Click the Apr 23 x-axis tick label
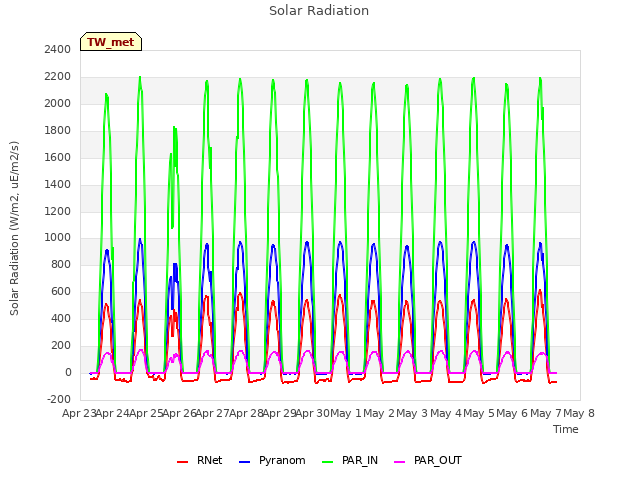 [x=79, y=413]
